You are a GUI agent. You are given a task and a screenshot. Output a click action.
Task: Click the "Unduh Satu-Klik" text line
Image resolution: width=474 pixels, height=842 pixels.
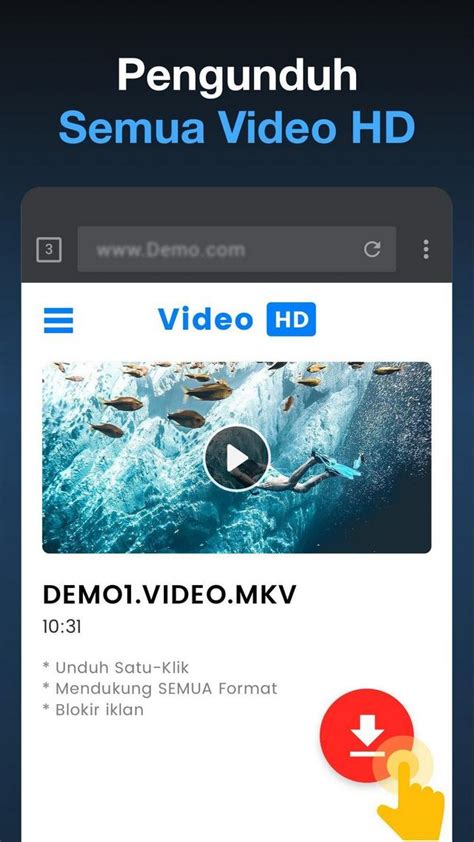(x=115, y=667)
